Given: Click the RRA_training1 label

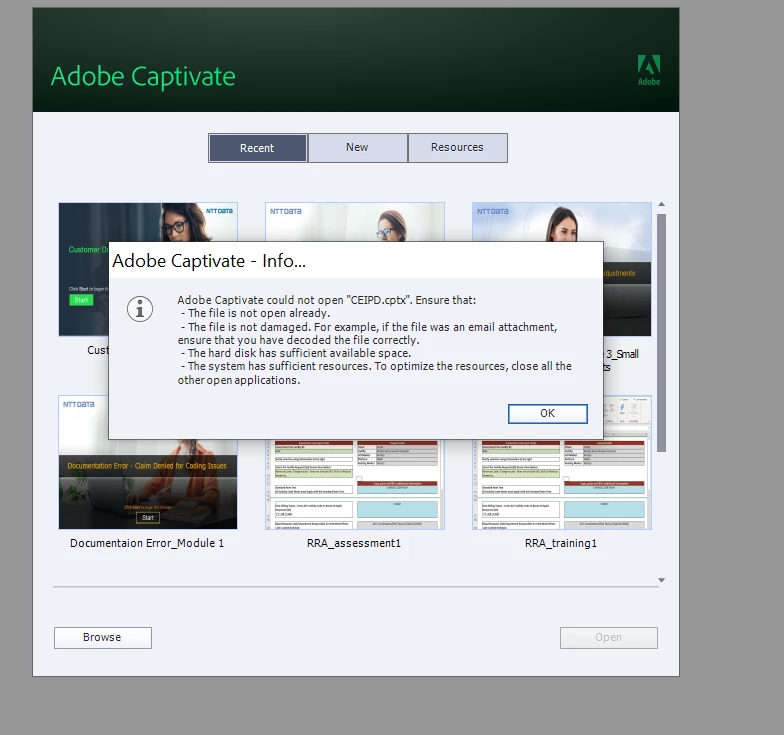Looking at the screenshot, I should (561, 543).
